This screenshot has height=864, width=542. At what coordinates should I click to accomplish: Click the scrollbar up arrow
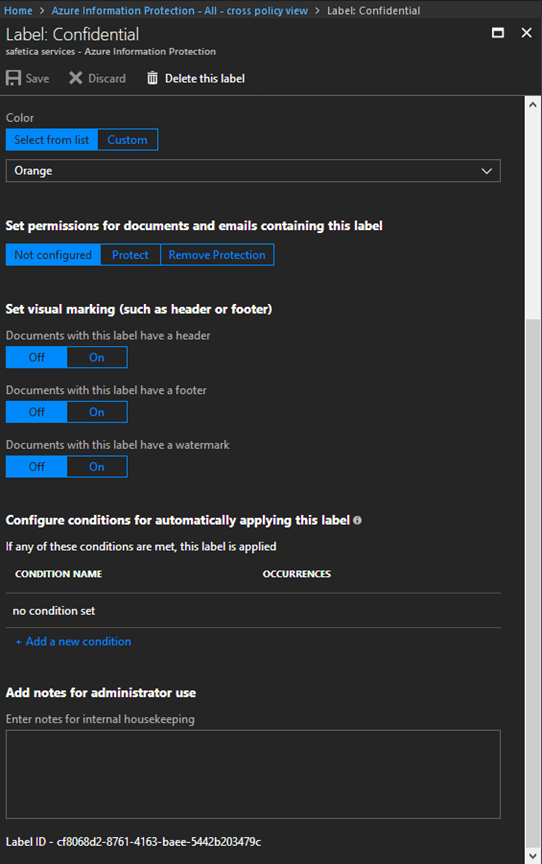533,104
